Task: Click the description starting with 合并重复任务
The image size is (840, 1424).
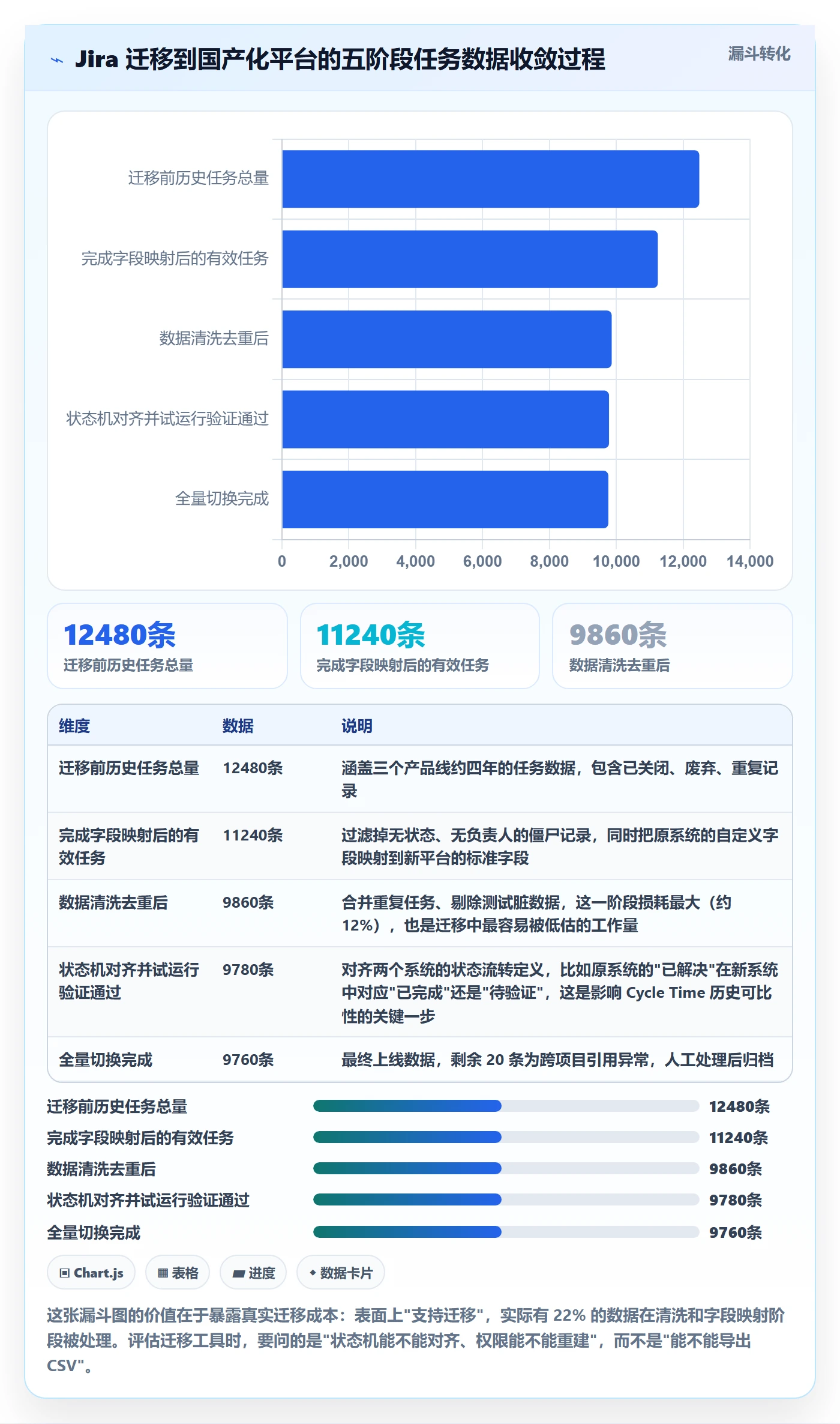Action: 537,914
